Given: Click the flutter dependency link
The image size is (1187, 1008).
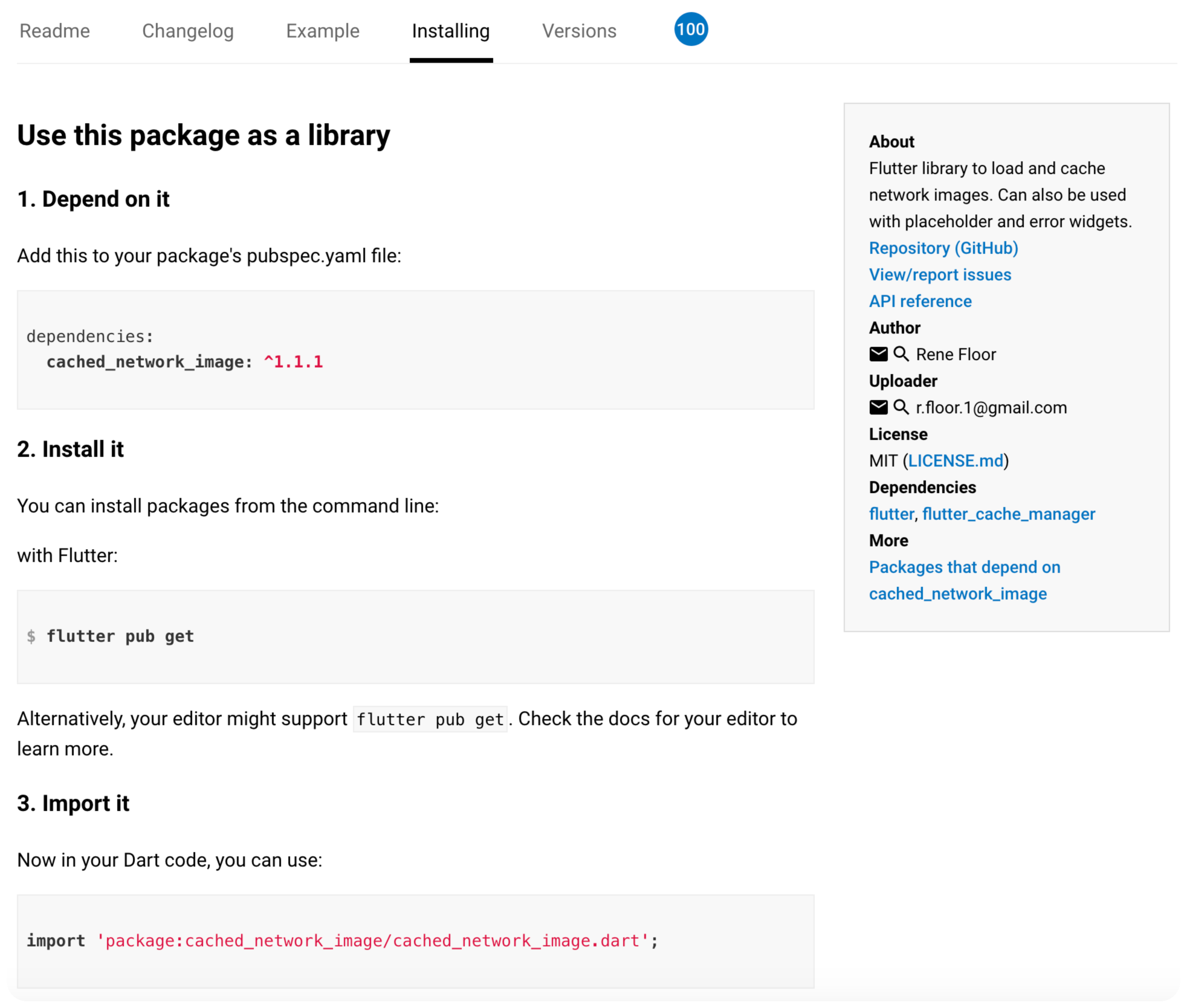Looking at the screenshot, I should [x=891, y=514].
